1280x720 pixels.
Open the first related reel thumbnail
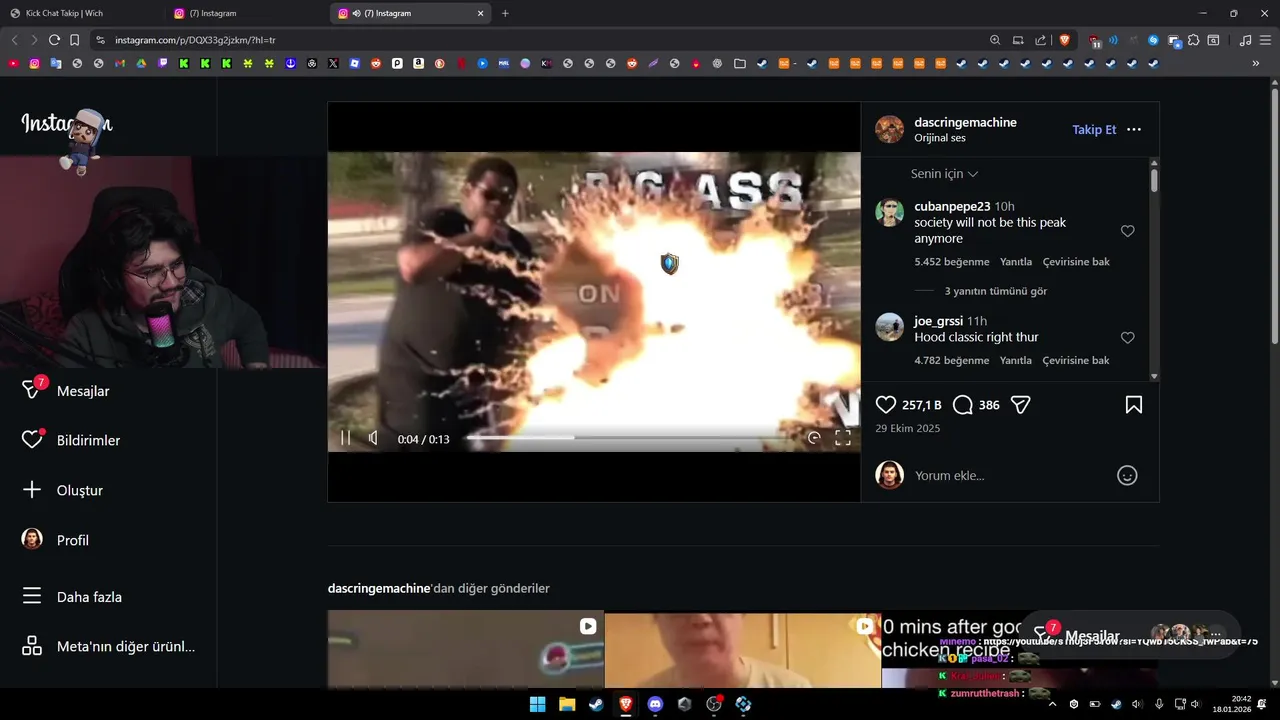[x=465, y=650]
